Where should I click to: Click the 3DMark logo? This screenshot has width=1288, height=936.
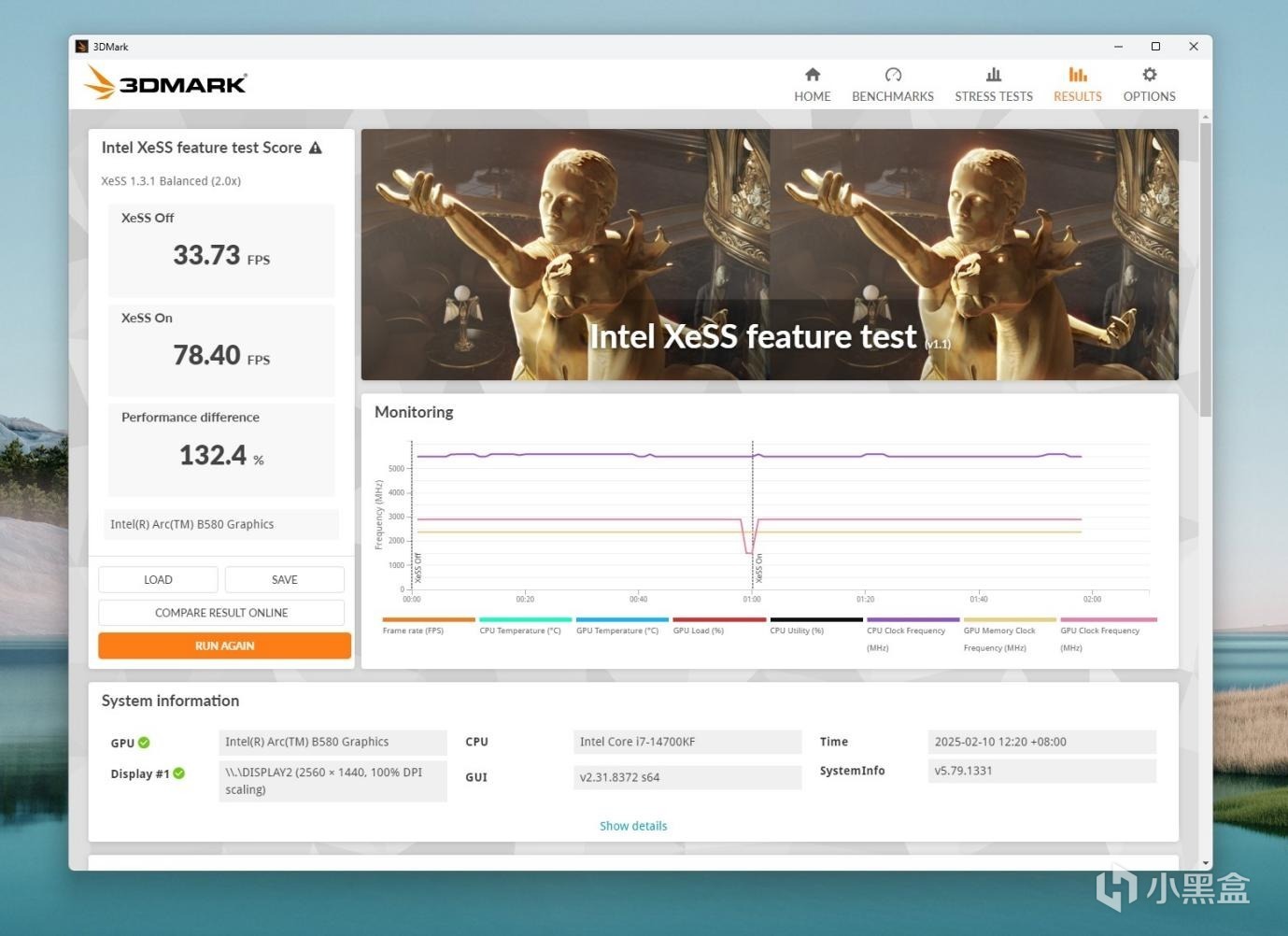click(166, 83)
